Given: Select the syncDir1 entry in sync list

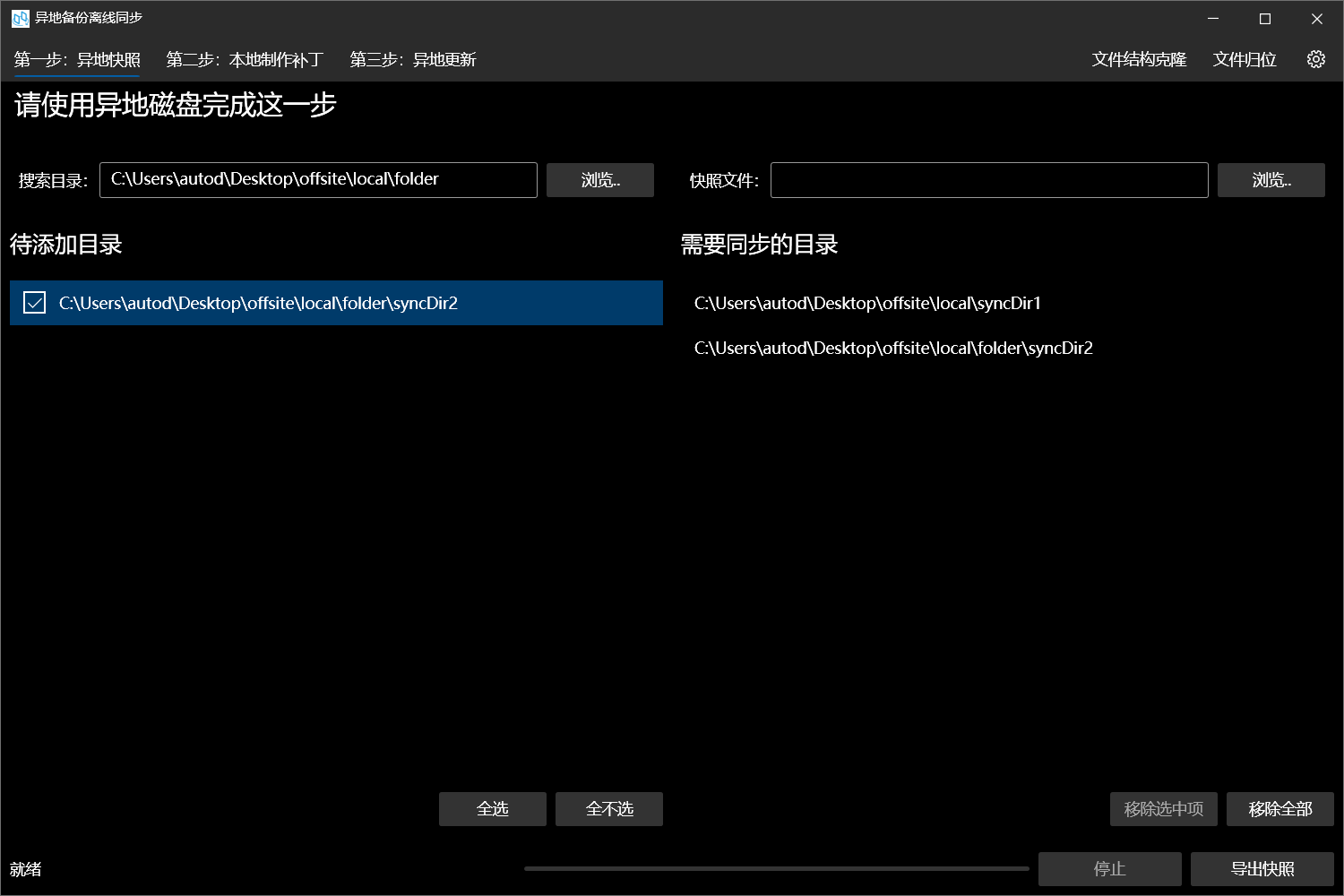Looking at the screenshot, I should point(1007,303).
